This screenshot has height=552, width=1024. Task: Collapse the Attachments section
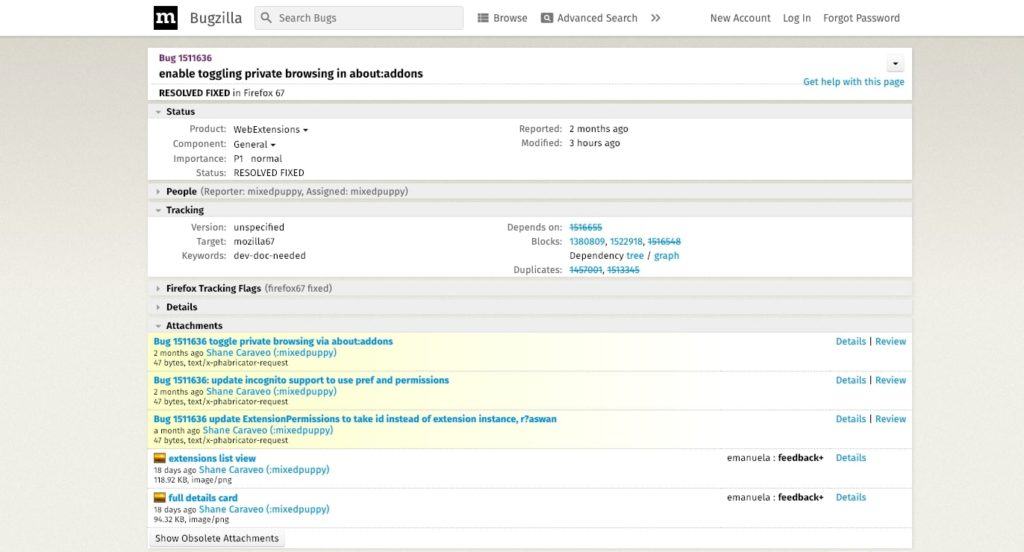(x=158, y=325)
